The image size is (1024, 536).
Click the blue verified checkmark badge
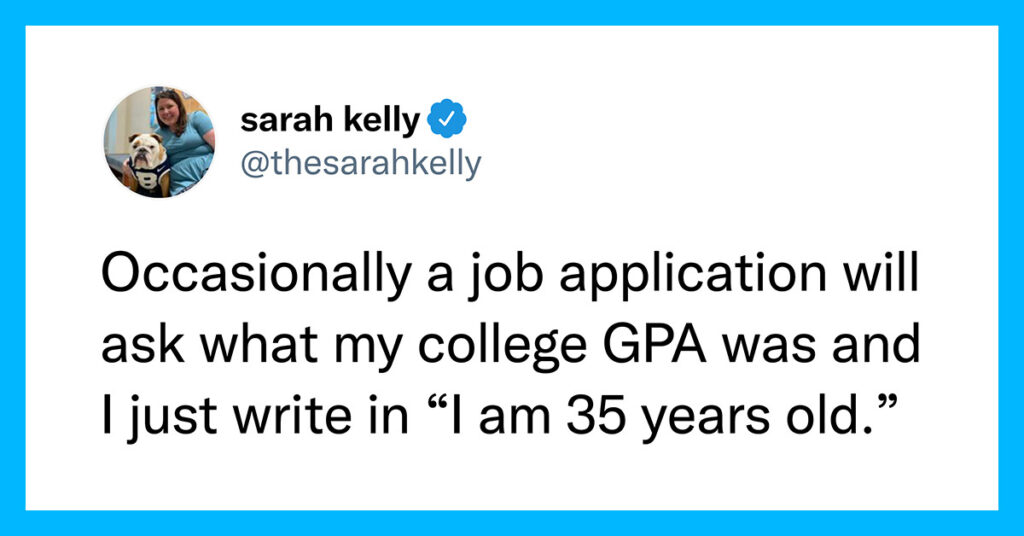(447, 118)
